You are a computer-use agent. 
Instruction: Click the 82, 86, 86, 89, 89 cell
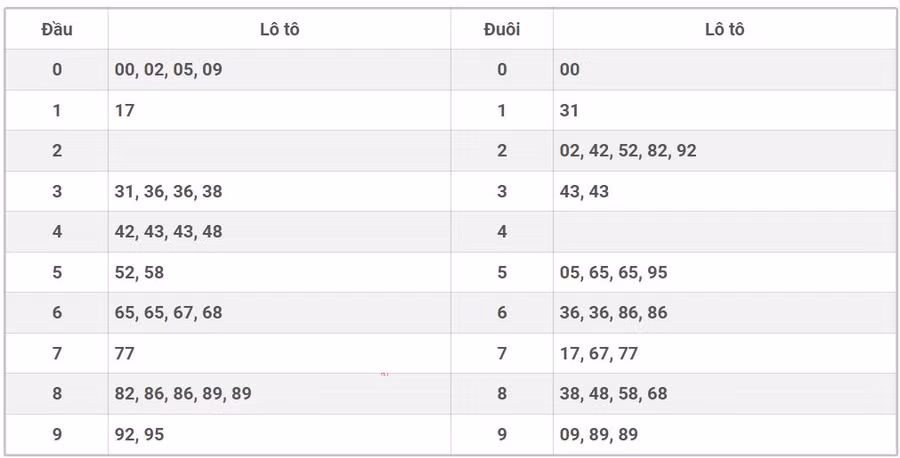[x=183, y=394]
